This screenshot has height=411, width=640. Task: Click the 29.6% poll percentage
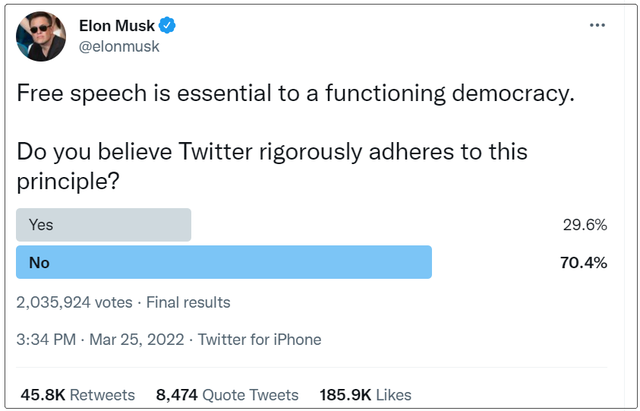click(x=585, y=225)
